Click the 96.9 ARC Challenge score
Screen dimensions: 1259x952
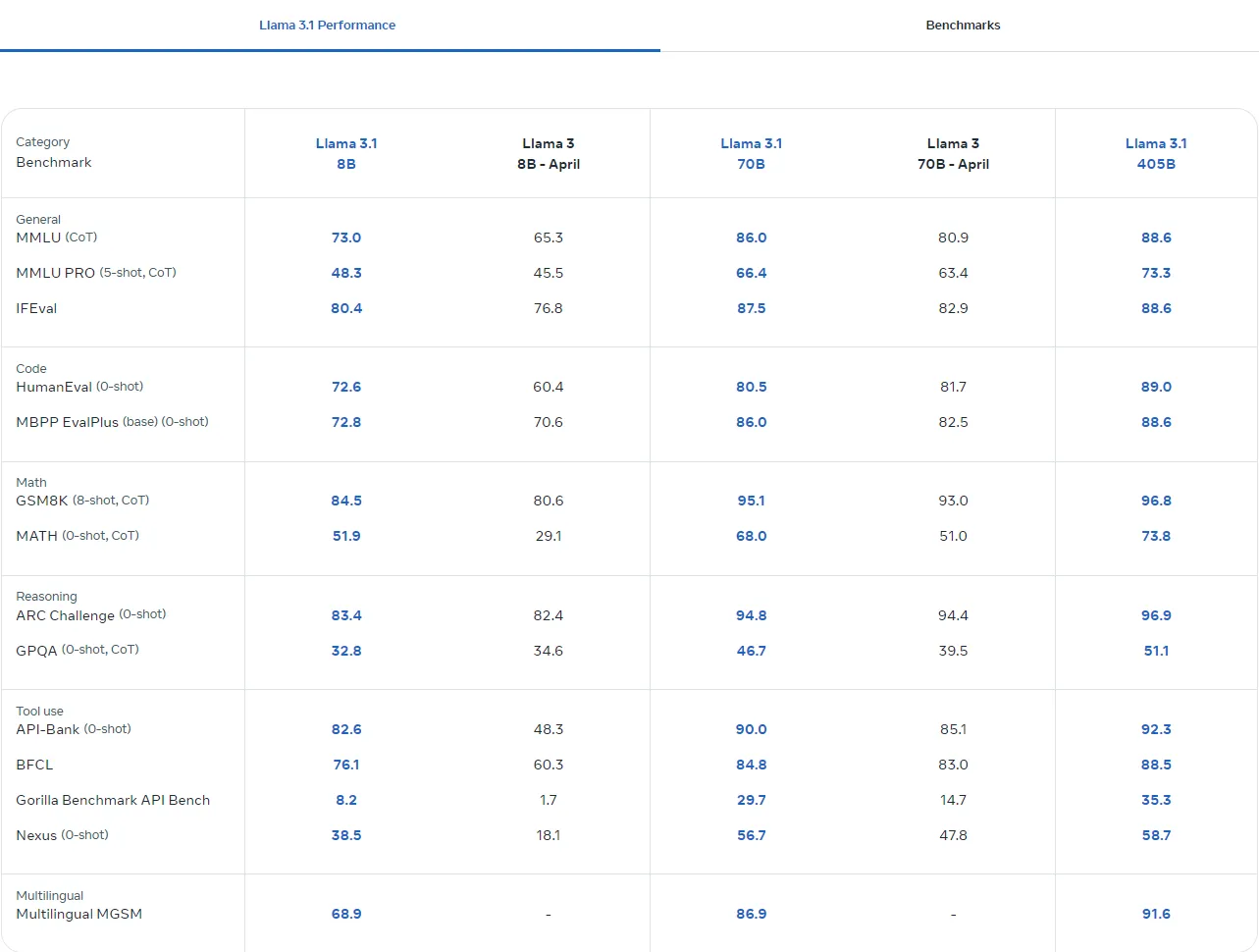pos(1156,615)
